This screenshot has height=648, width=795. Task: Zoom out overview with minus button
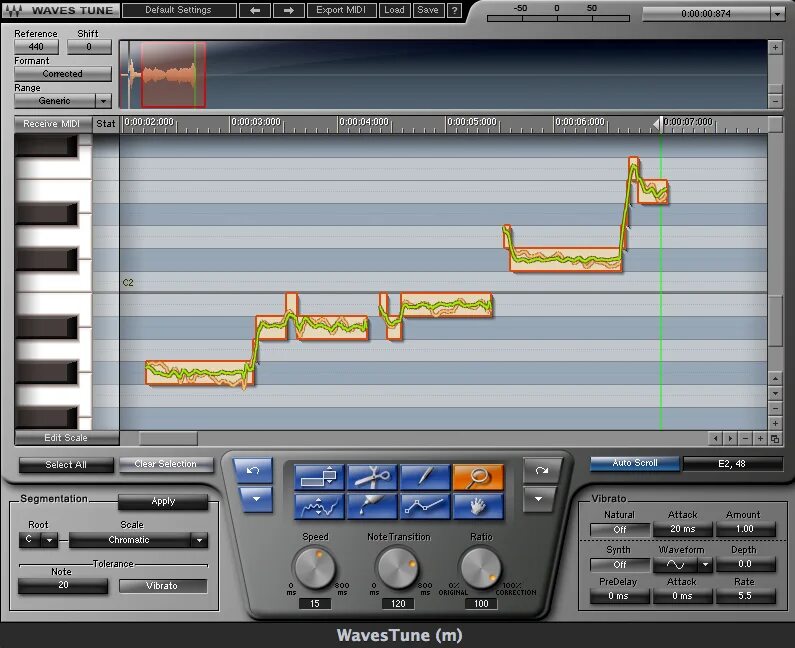tap(775, 101)
